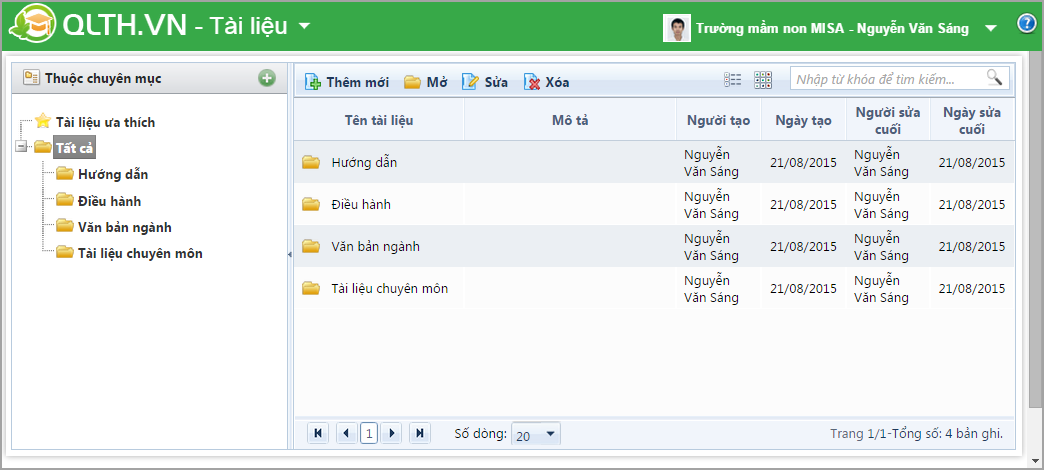Click the search magnifier icon
Screen dimensions: 1044x470
pyautogui.click(x=993, y=78)
